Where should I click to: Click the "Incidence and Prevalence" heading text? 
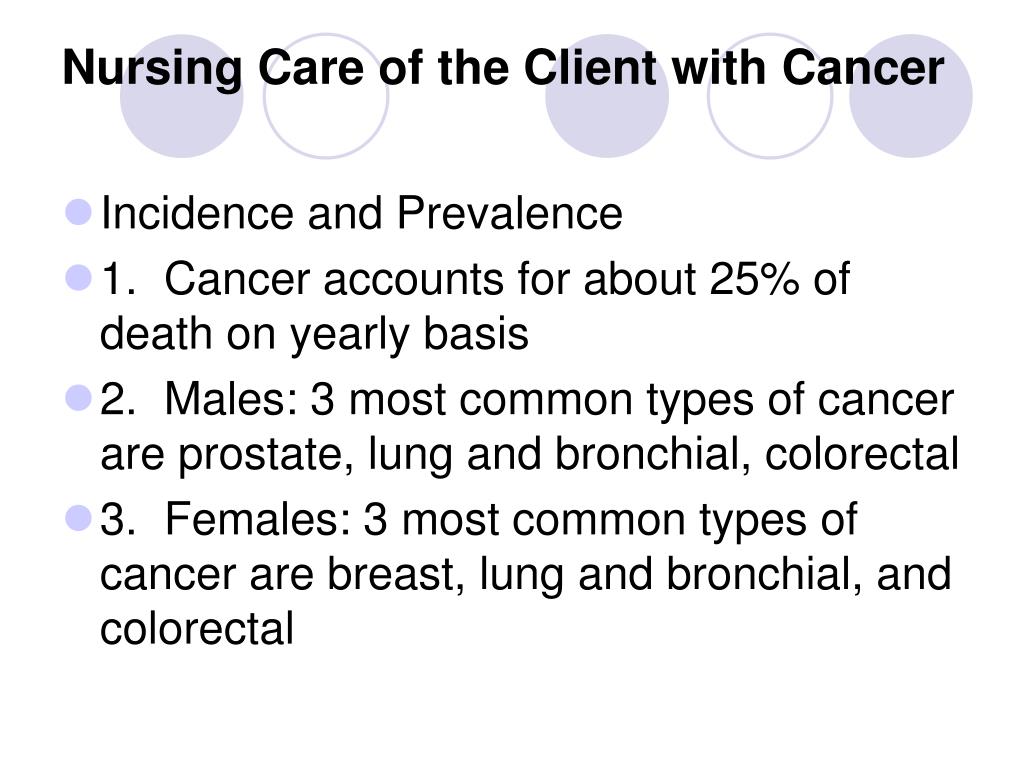tap(362, 214)
